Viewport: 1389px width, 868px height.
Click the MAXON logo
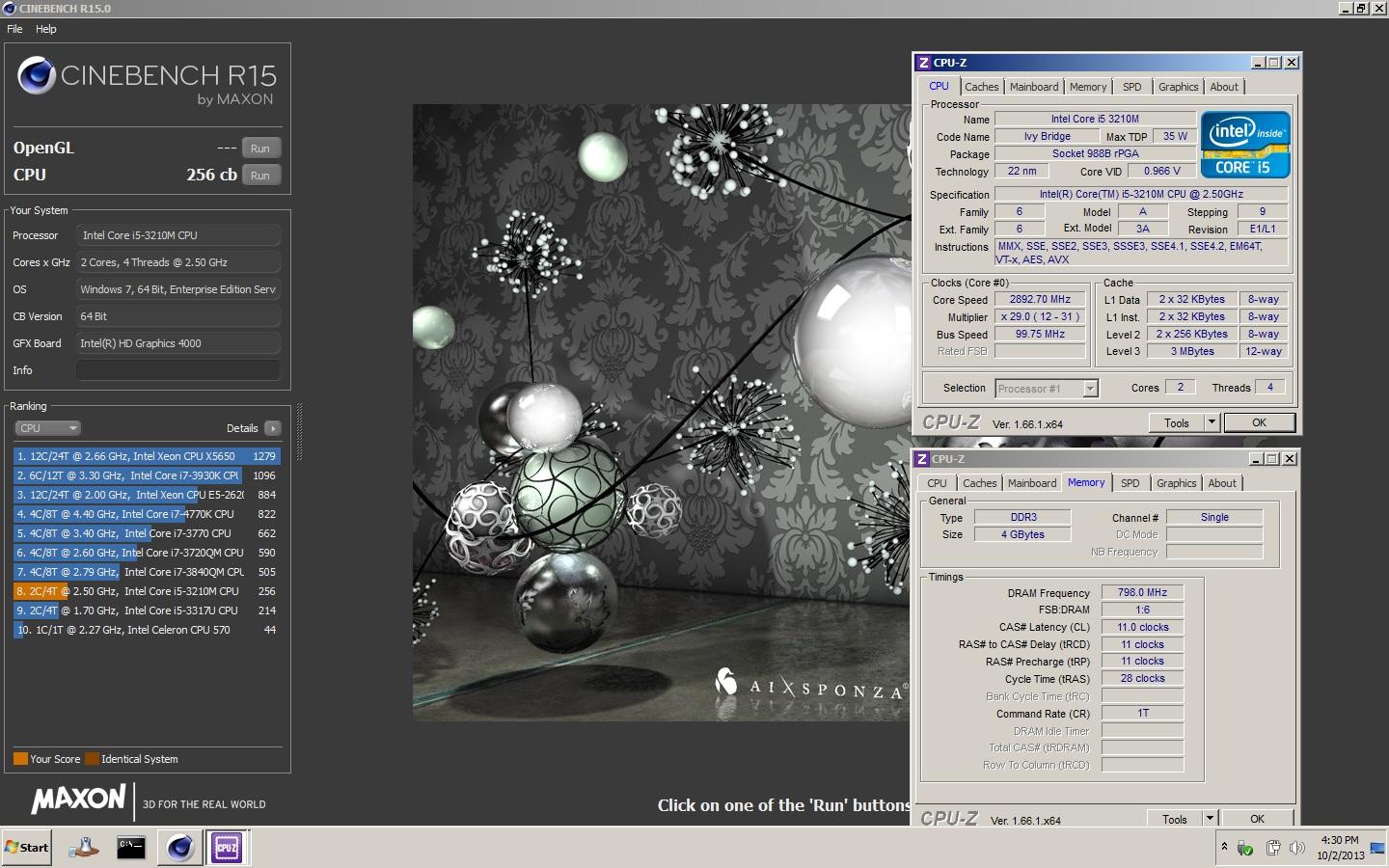pyautogui.click(x=78, y=800)
